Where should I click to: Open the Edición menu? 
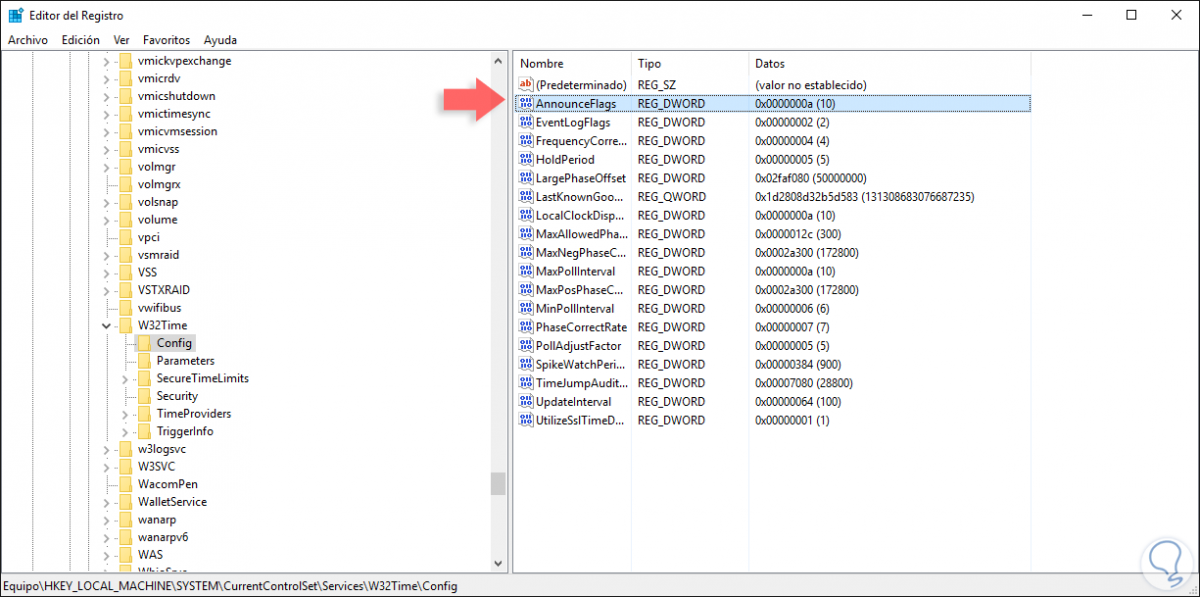pyautogui.click(x=80, y=40)
